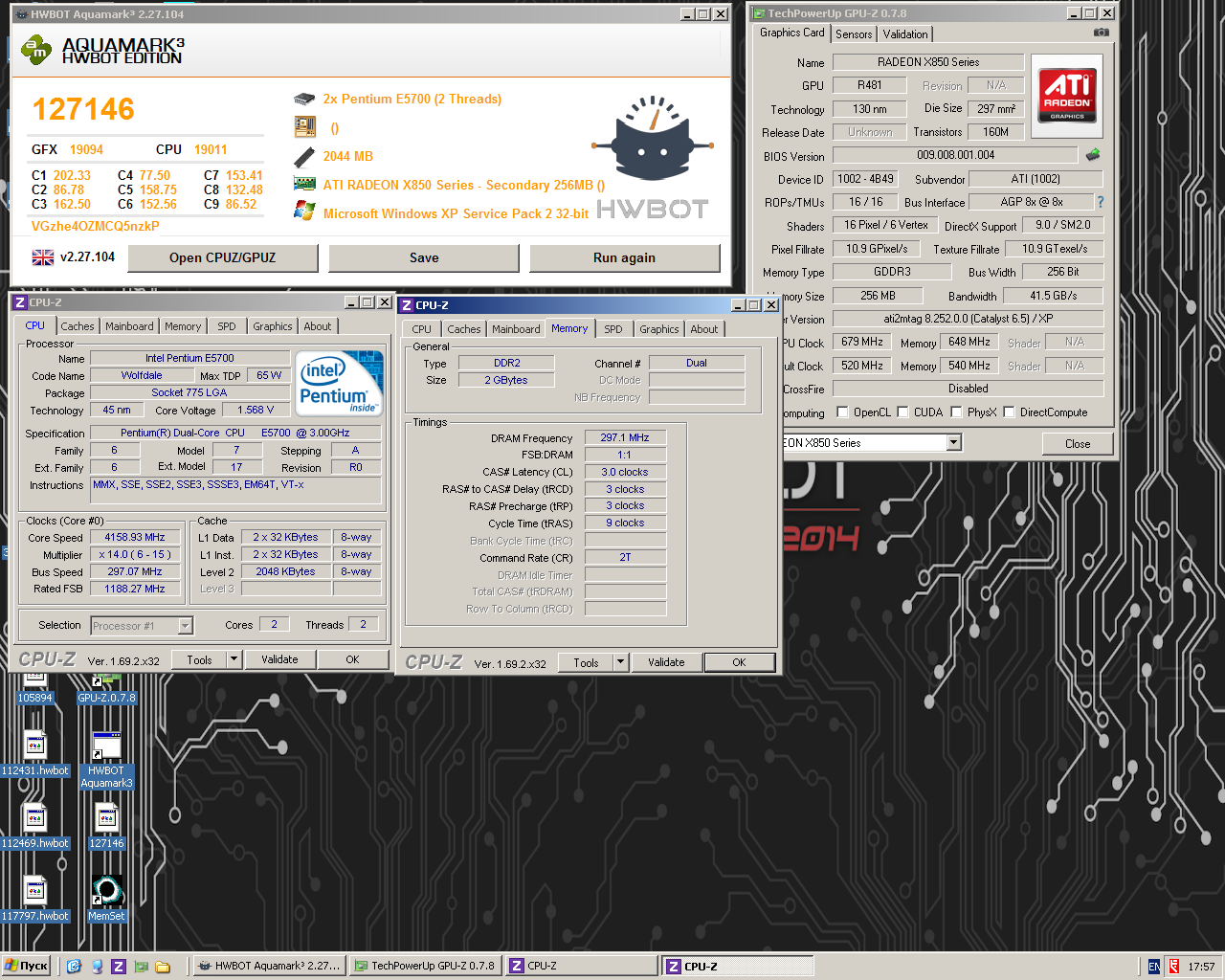The height and width of the screenshot is (980, 1225).
Task: Click the VGzhe4OZMCQ5nzkP code text
Action: [96, 226]
